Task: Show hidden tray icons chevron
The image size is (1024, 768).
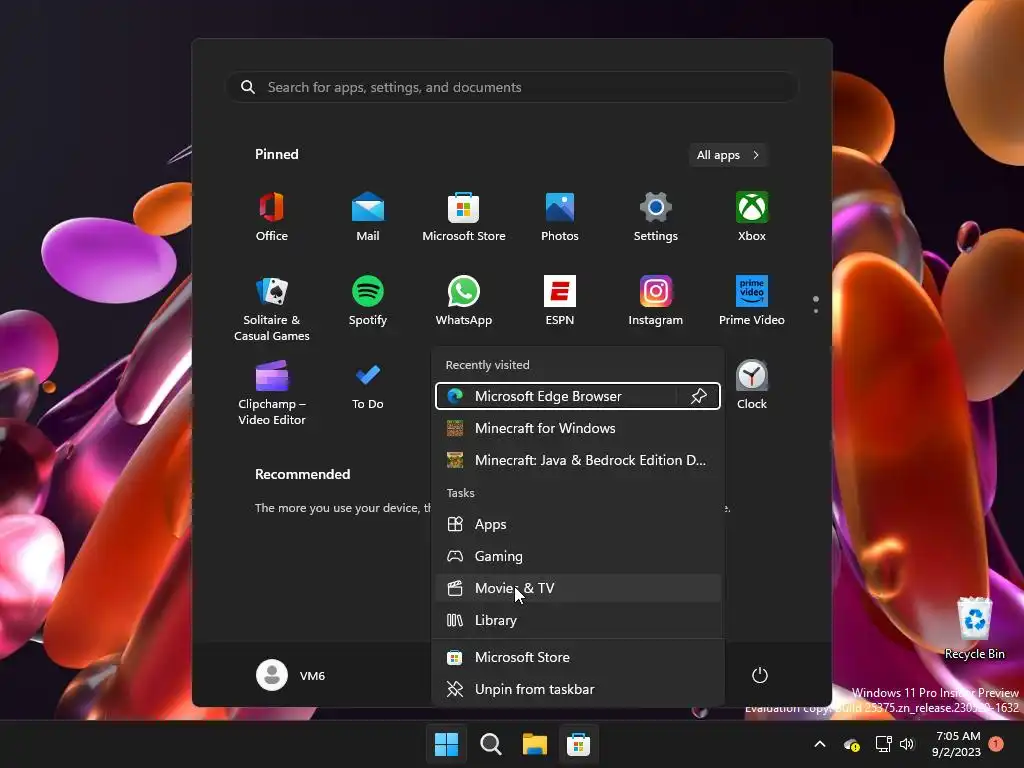Action: click(x=820, y=744)
